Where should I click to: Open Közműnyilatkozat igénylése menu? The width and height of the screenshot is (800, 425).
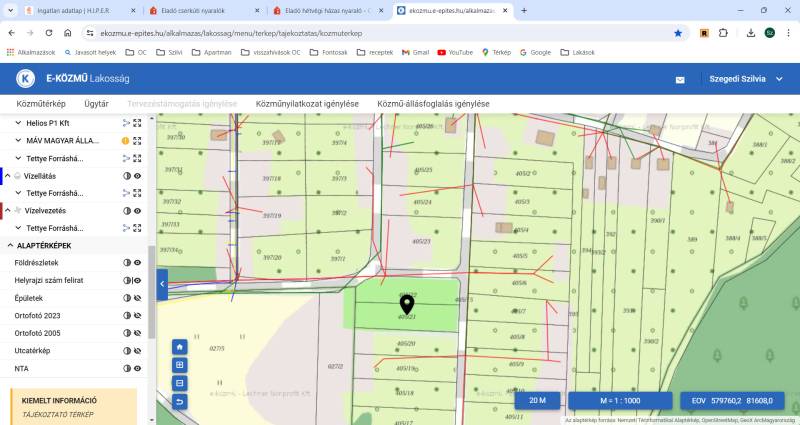[x=307, y=104]
